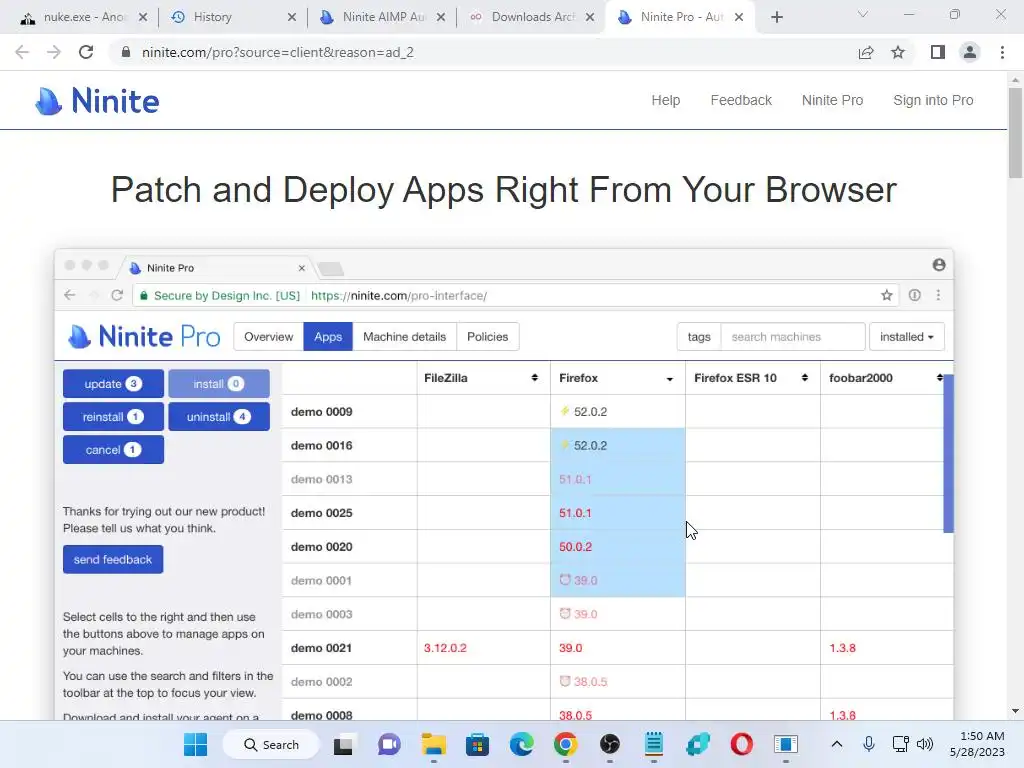Close the Ninite AIMP tab

click(x=441, y=18)
